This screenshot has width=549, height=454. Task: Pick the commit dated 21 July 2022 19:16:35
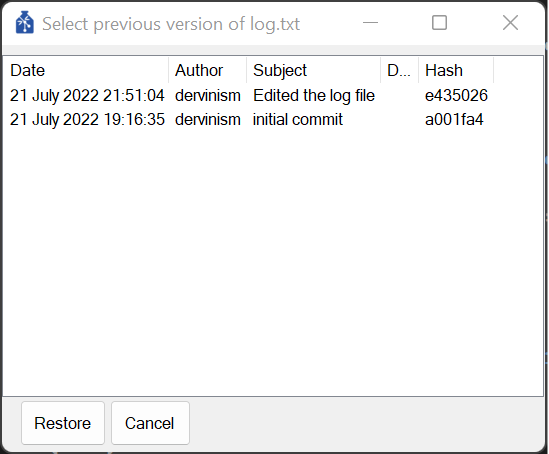point(87,119)
